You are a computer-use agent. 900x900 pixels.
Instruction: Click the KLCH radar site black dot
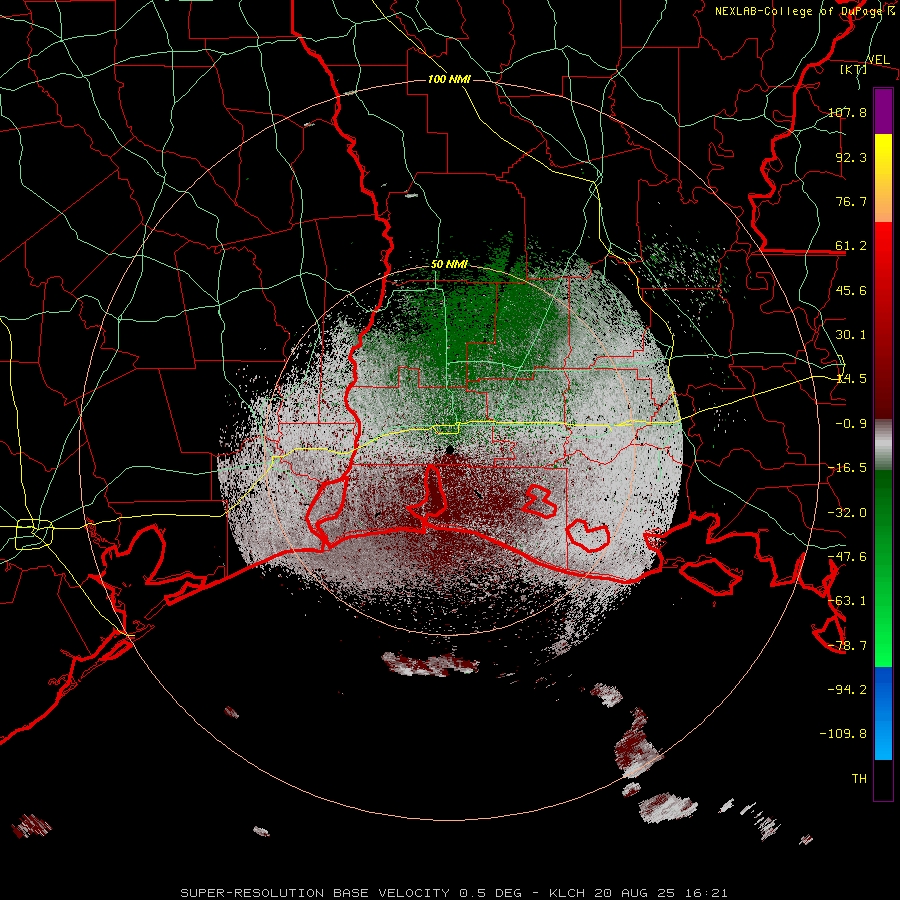(x=449, y=450)
